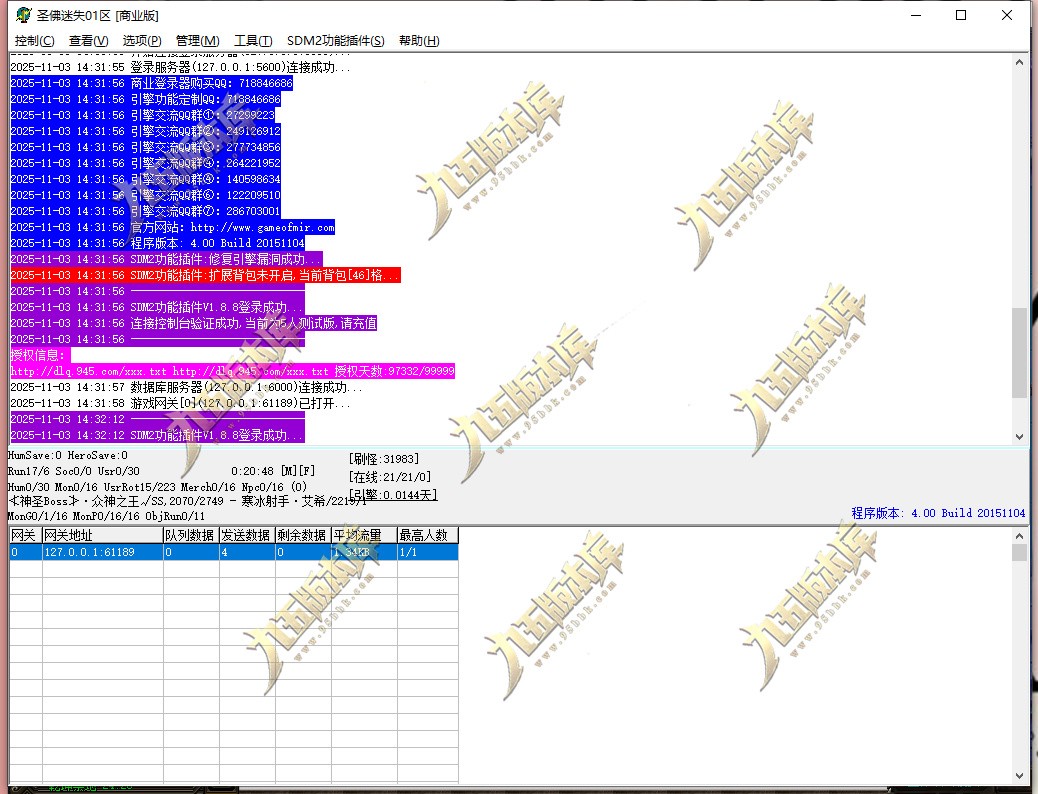Viewport: 1038px width, 794px height.
Task: Click blue log line 程序版本: 4.00 Build 20151104
Action: point(158,243)
